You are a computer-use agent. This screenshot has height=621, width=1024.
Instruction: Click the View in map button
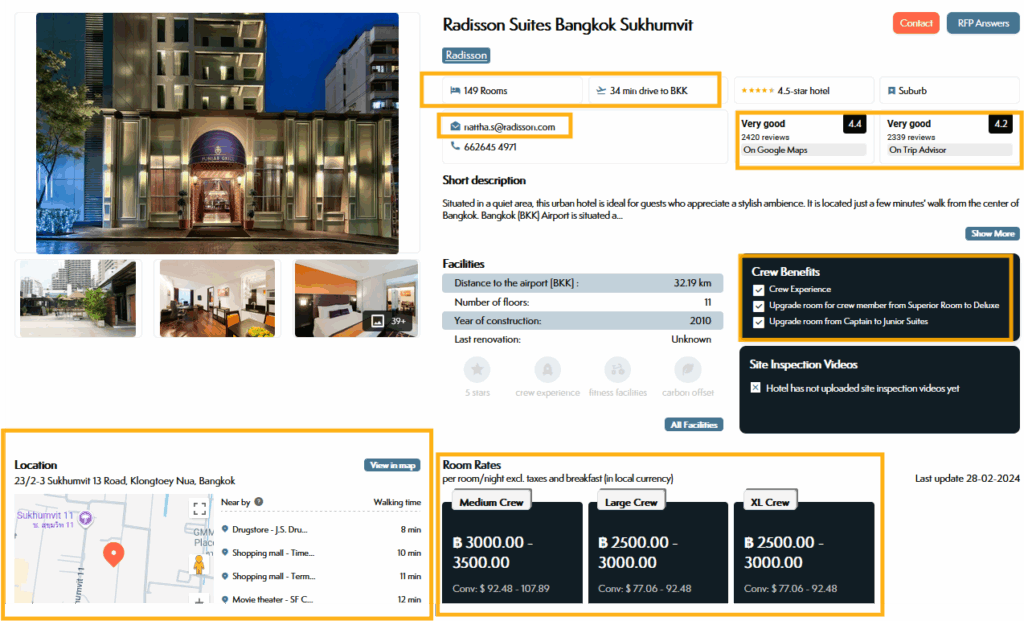pyautogui.click(x=392, y=465)
